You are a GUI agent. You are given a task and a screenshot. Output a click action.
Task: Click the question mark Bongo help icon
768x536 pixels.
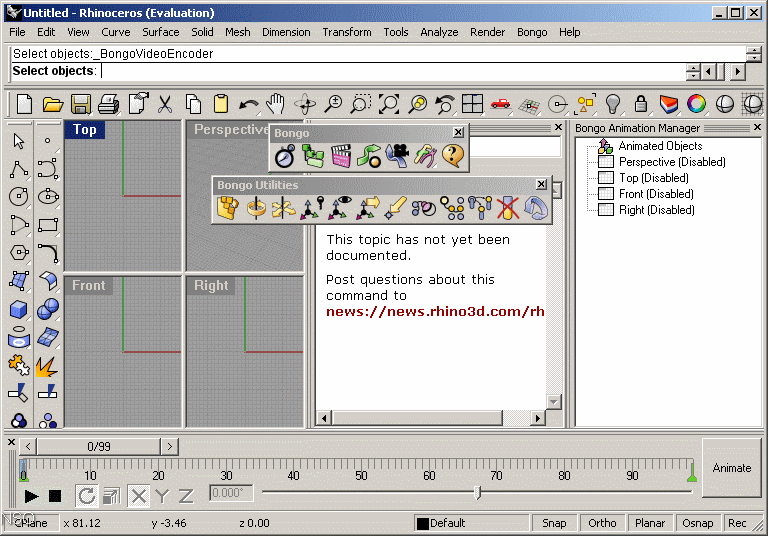(453, 156)
